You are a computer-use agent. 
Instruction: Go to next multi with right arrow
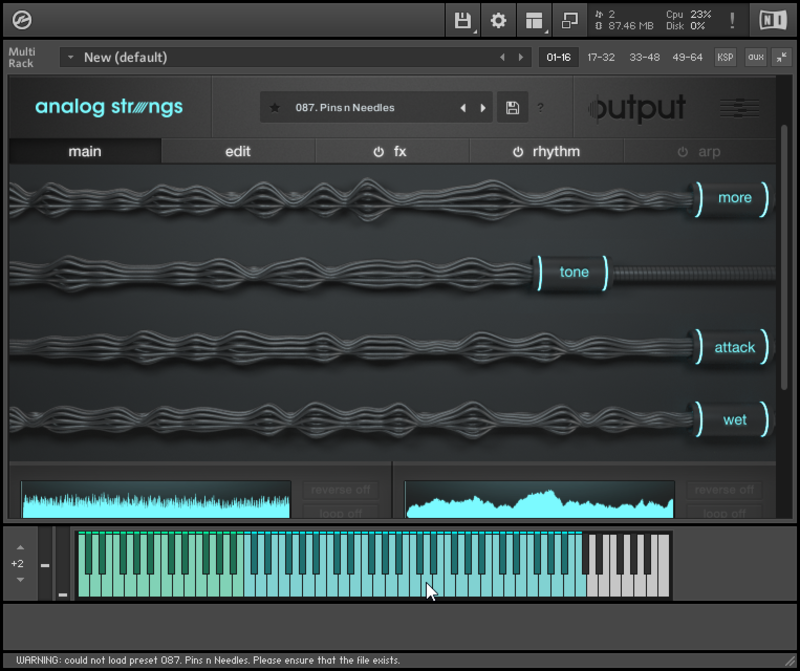(x=521, y=57)
